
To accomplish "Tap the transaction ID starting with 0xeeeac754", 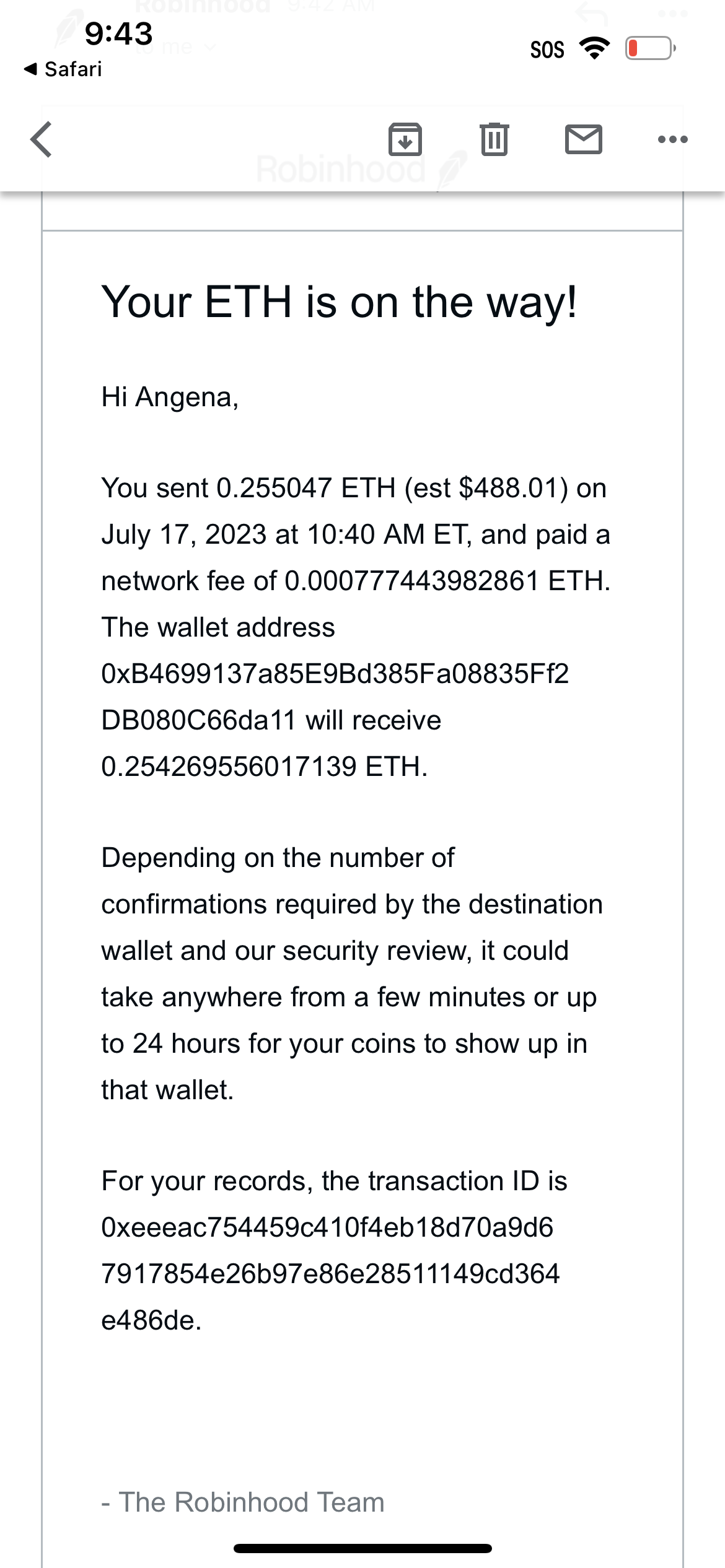I will click(330, 1273).
